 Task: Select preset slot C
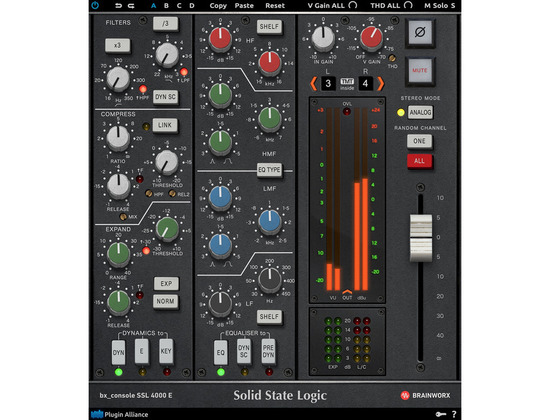coord(179,6)
